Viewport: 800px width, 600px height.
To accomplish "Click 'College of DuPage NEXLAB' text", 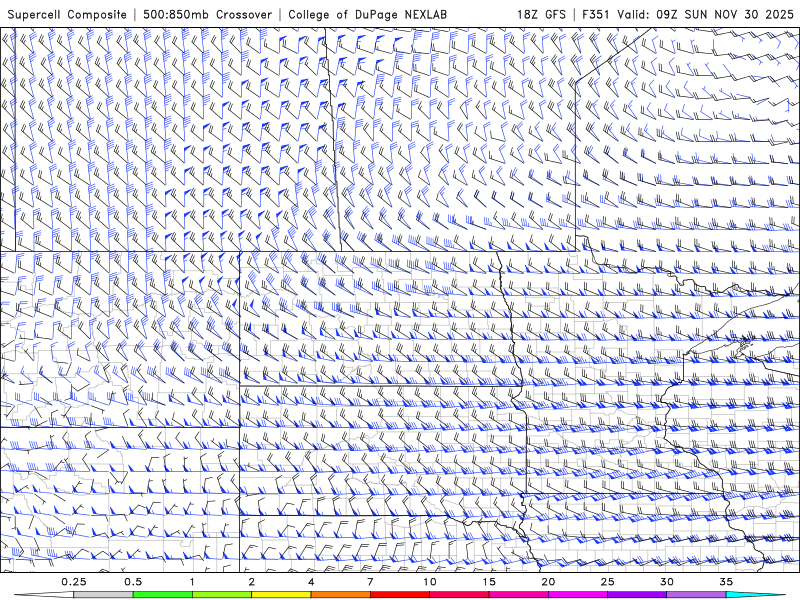I will [367, 14].
